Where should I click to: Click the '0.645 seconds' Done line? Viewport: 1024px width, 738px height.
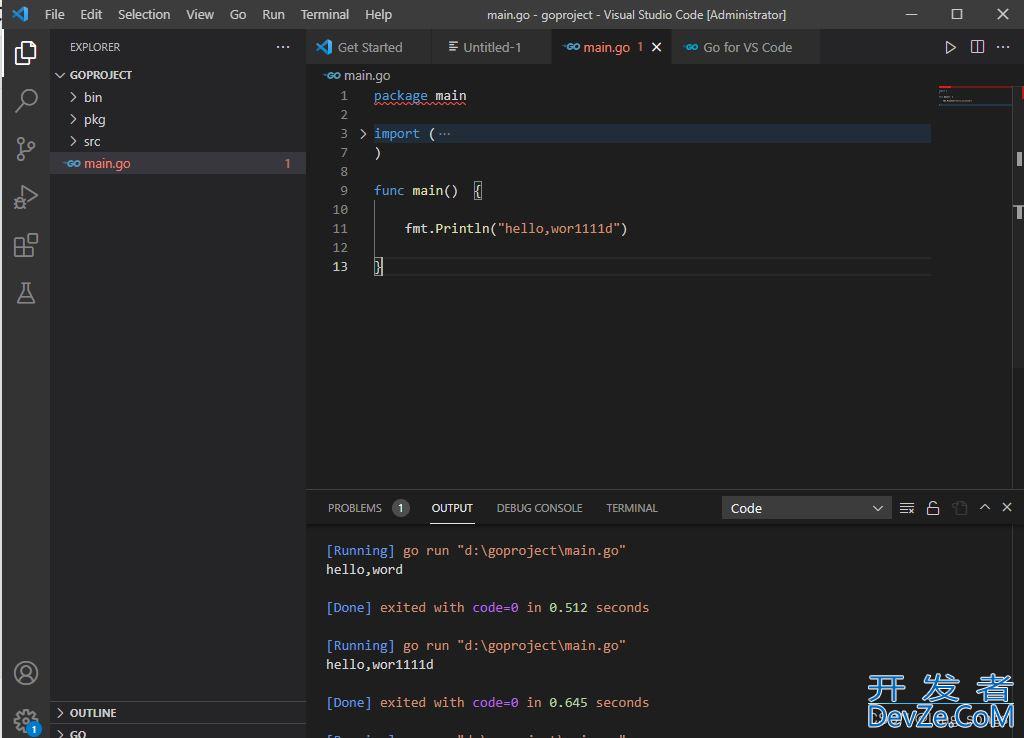pos(487,702)
